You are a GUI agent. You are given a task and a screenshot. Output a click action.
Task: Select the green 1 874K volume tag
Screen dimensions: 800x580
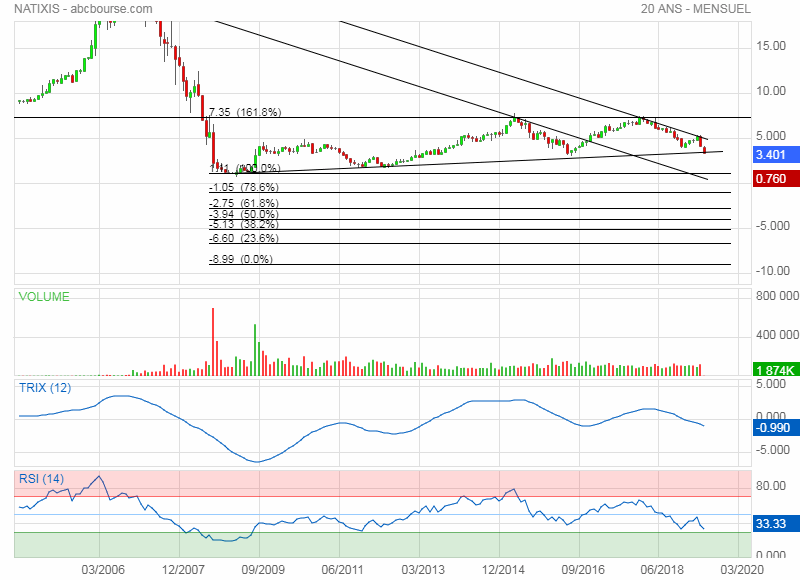[776, 370]
